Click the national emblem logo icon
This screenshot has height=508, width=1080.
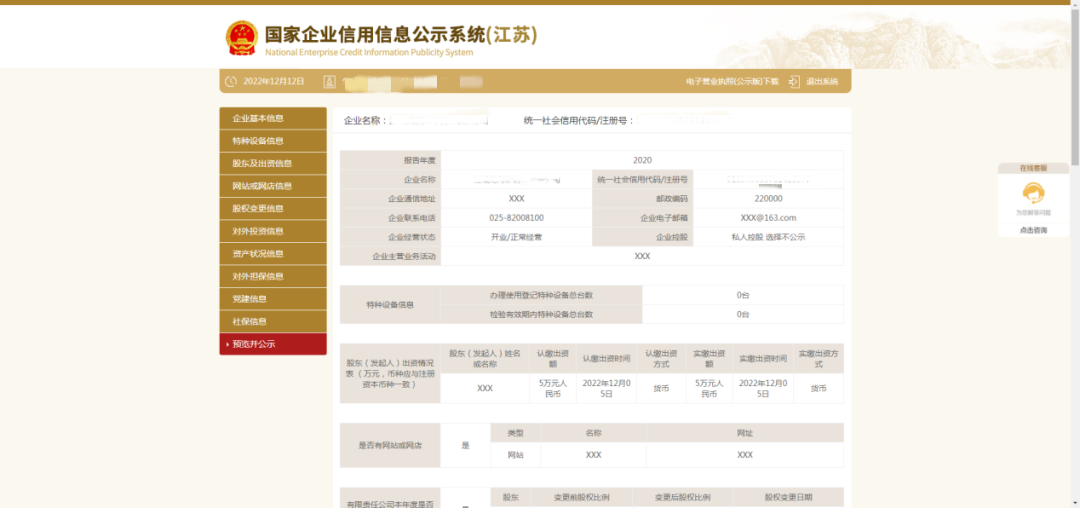[x=241, y=38]
